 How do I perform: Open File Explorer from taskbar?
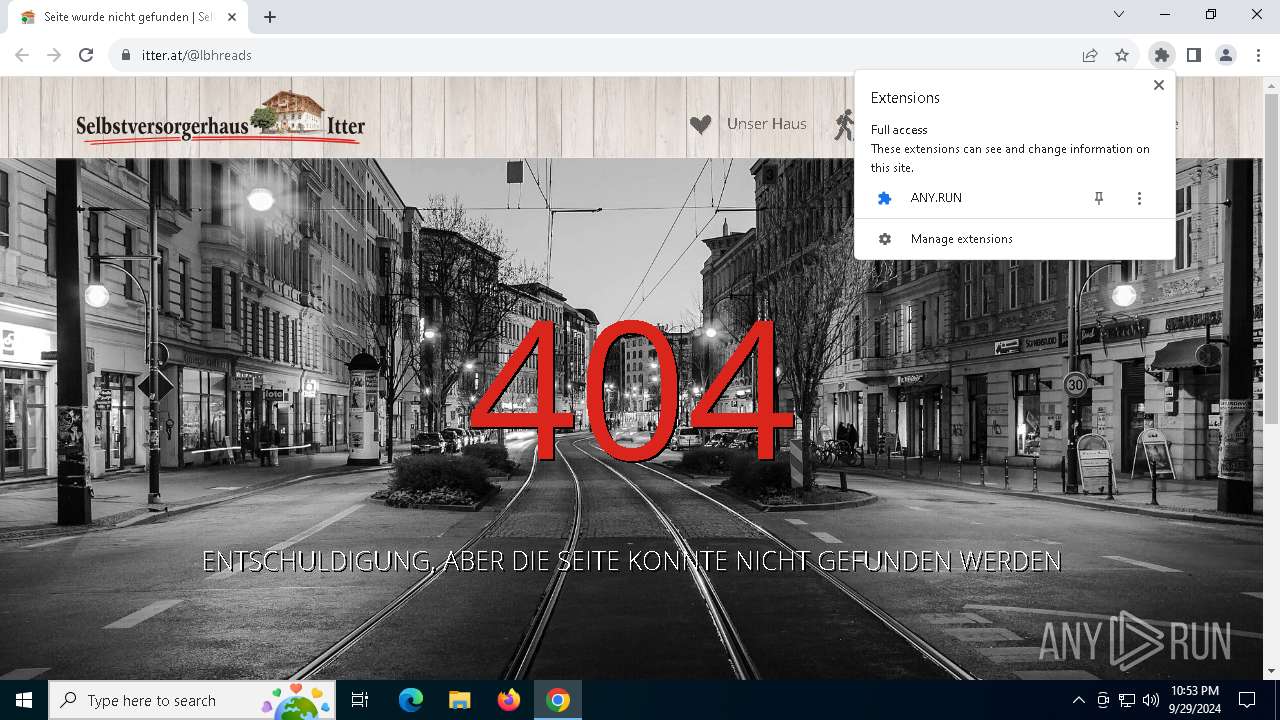(459, 700)
